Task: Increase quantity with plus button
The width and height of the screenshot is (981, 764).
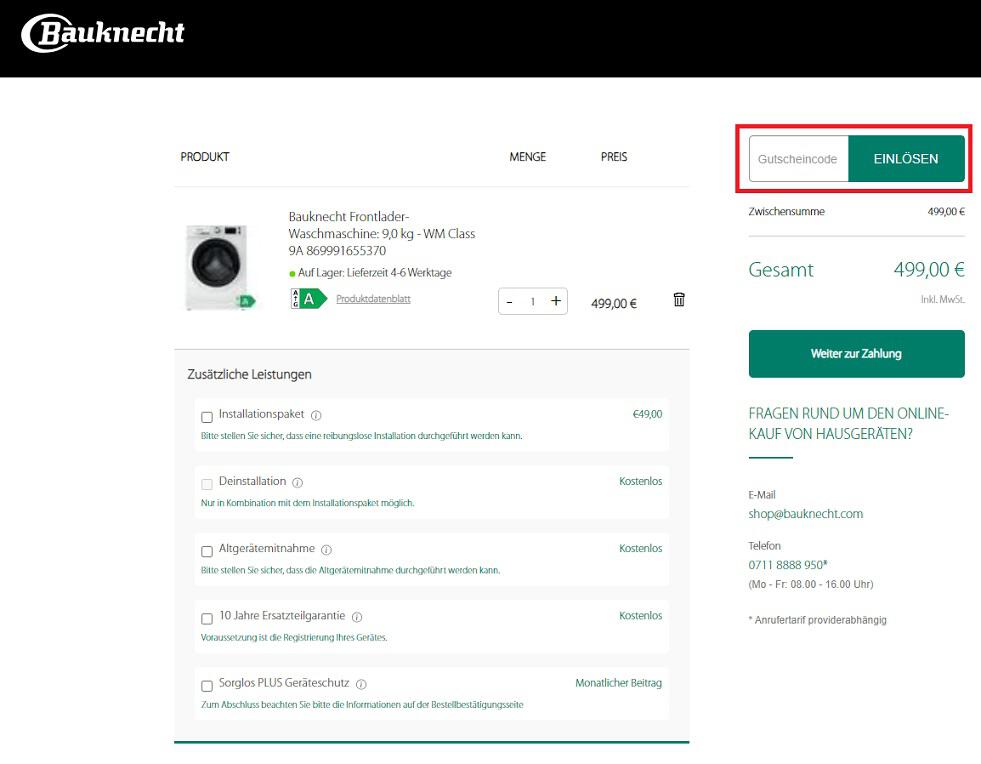Action: coord(556,301)
